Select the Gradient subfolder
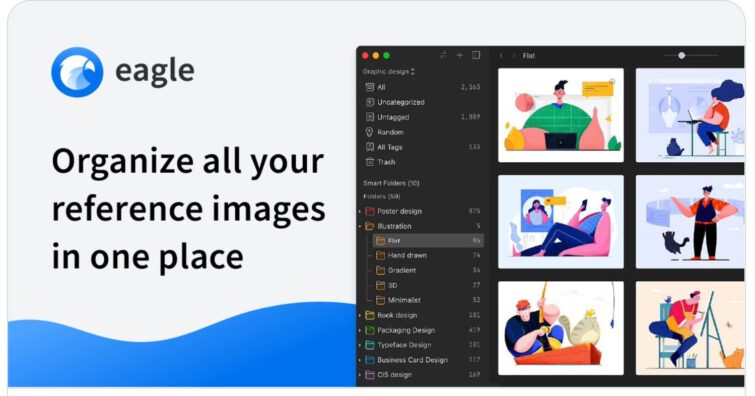The height and width of the screenshot is (396, 755). click(x=402, y=270)
